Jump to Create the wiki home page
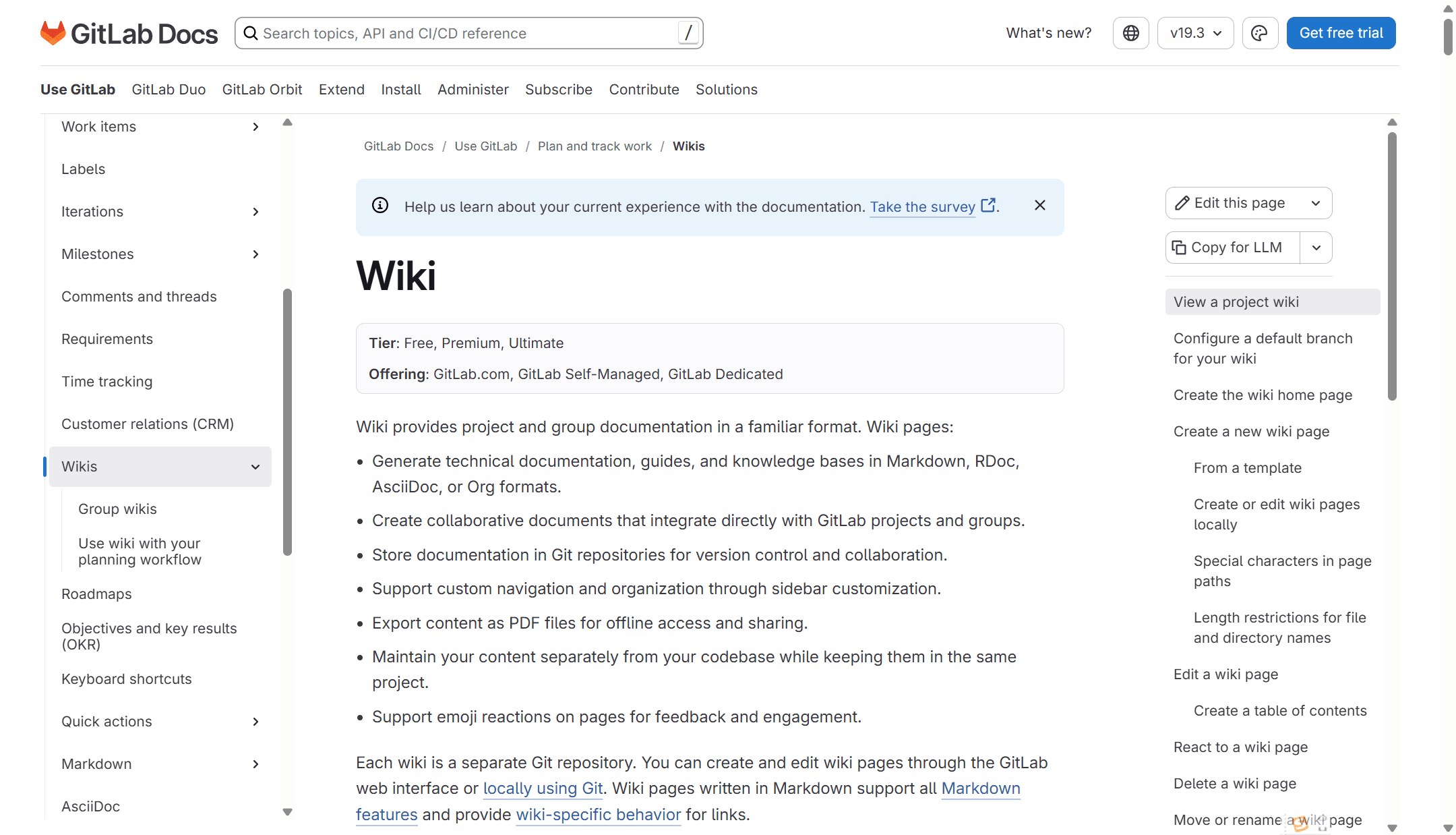This screenshot has width=1456, height=835. click(x=1263, y=395)
